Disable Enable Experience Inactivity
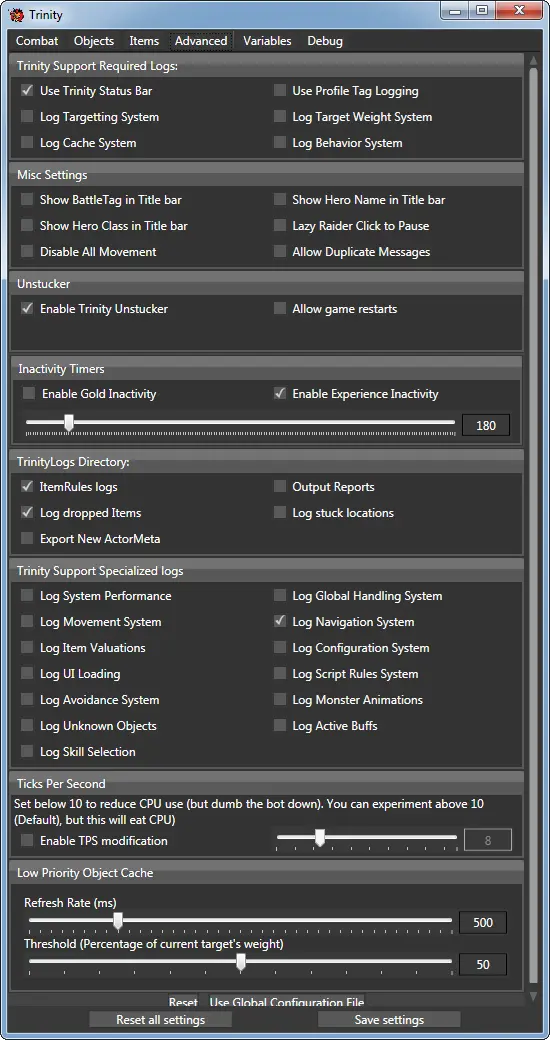This screenshot has height=1040, width=550. (280, 393)
